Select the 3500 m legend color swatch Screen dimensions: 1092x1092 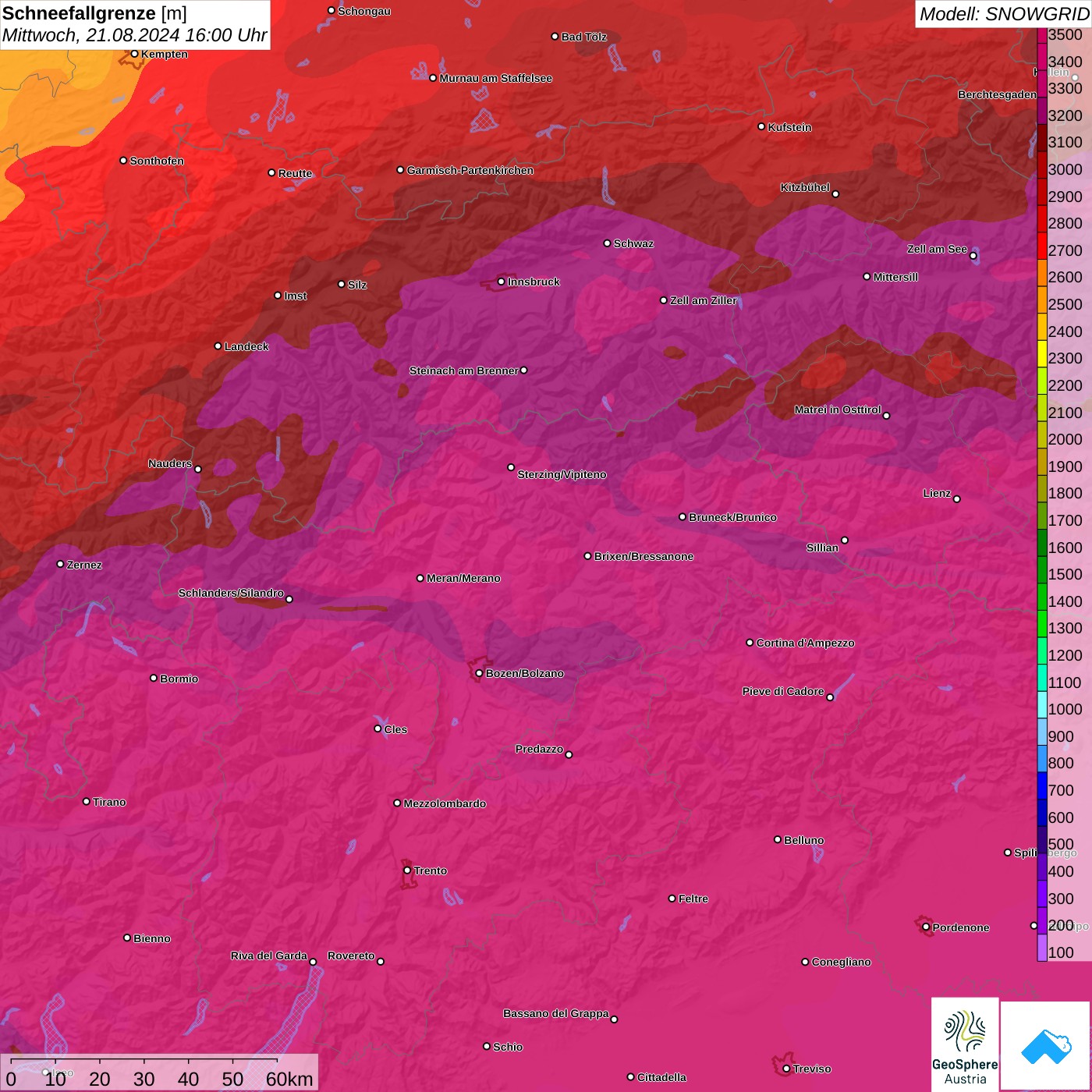click(1041, 35)
